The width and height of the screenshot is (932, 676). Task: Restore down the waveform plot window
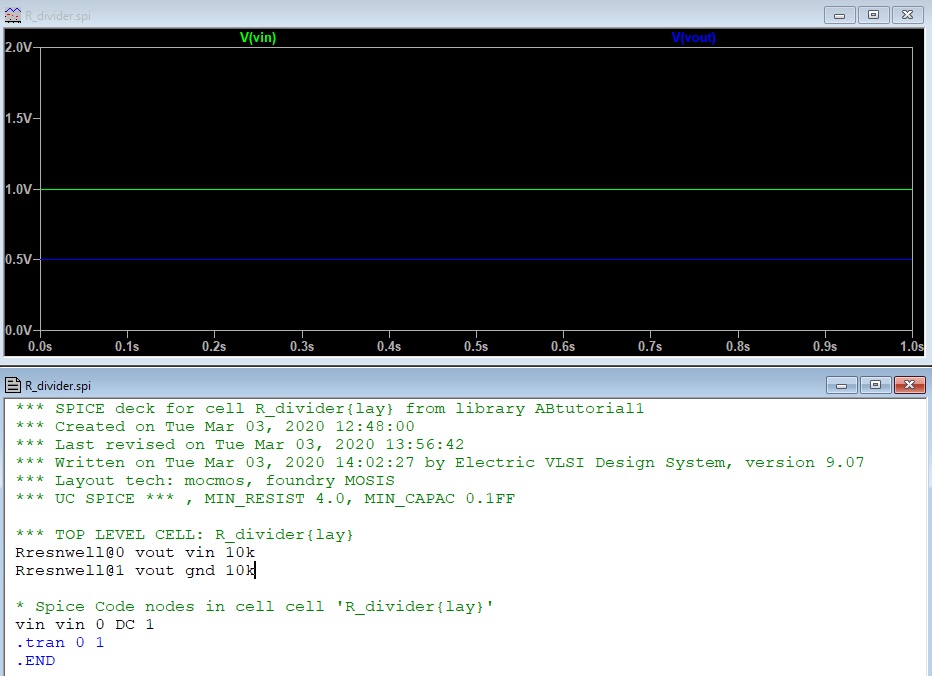[873, 14]
